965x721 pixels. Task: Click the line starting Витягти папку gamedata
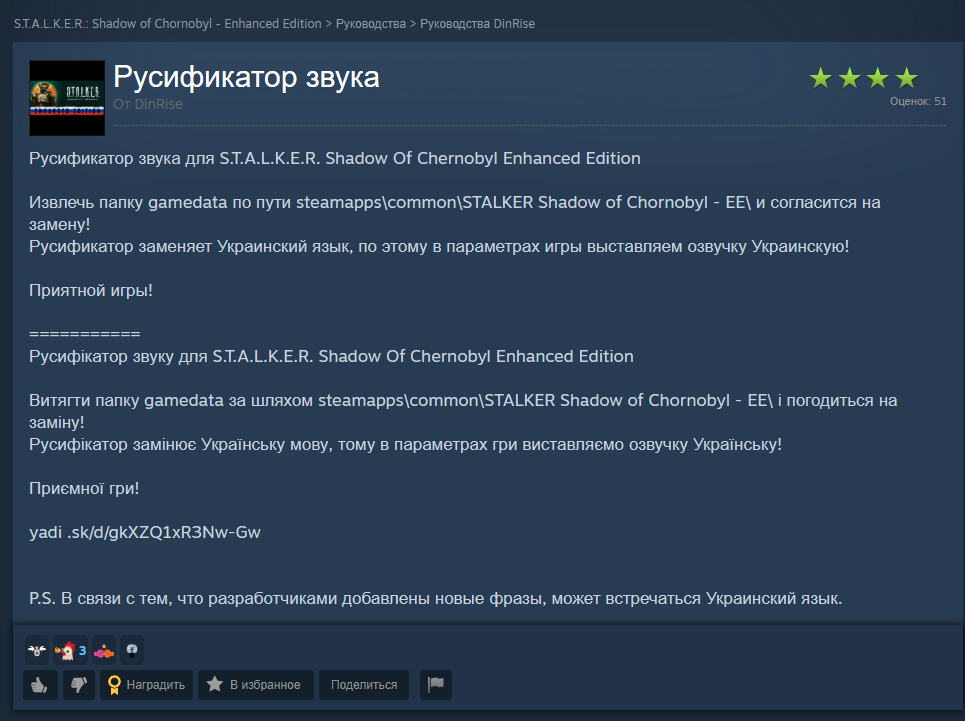pyautogui.click(x=463, y=411)
